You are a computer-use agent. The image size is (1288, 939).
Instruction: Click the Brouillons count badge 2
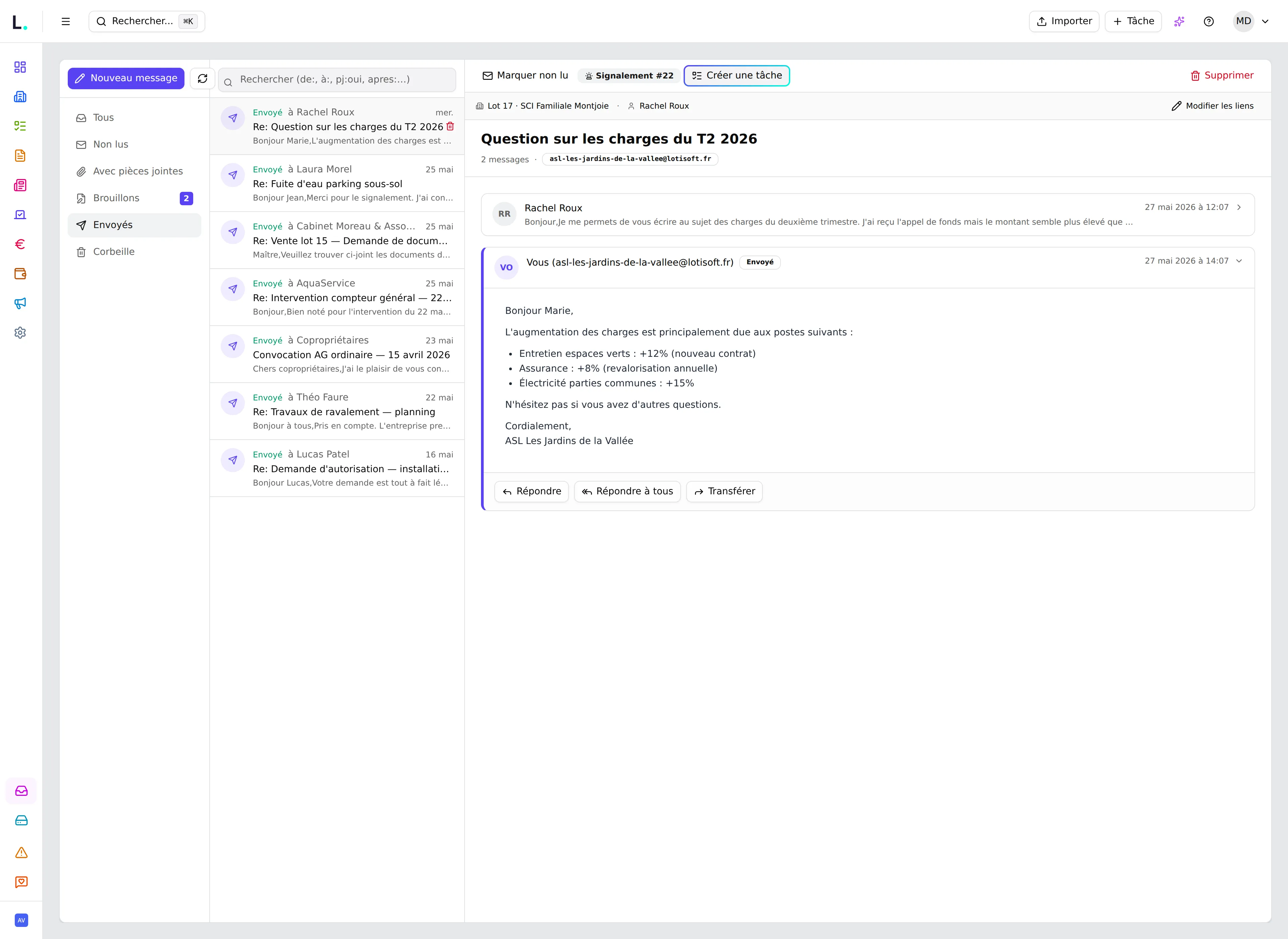click(186, 199)
